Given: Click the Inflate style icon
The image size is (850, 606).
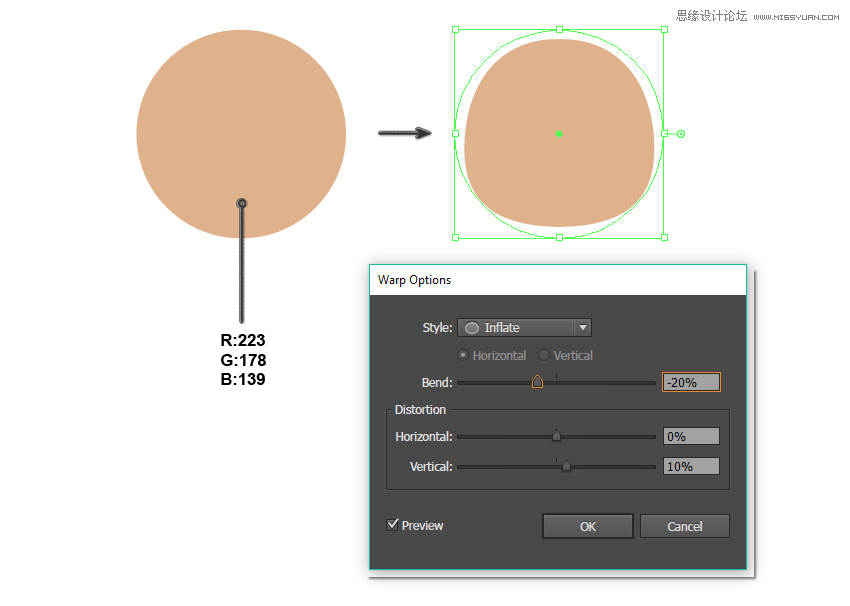Looking at the screenshot, I should click(472, 328).
